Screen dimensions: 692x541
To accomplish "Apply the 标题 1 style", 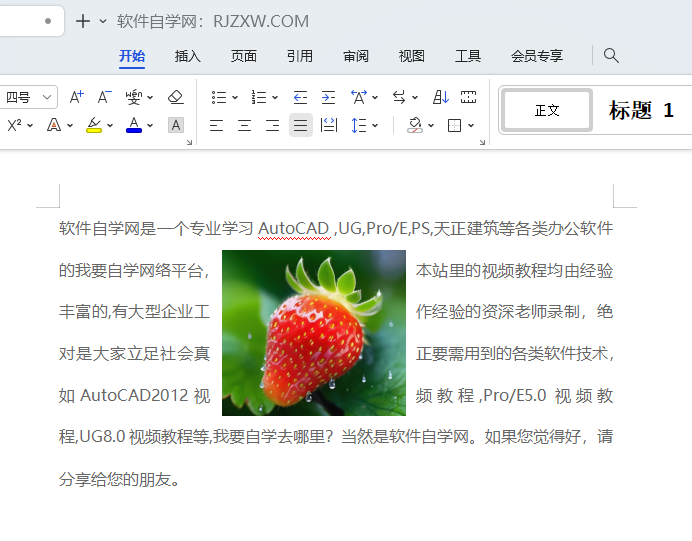I will (x=641, y=110).
